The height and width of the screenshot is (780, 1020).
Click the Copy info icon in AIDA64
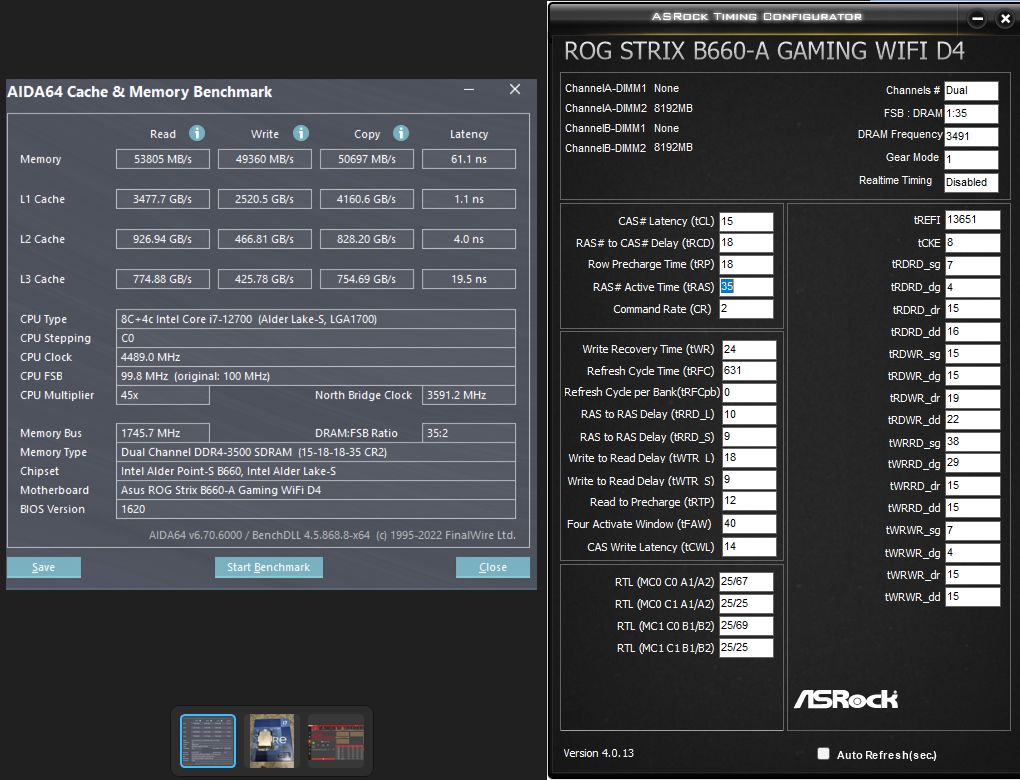[x=401, y=133]
